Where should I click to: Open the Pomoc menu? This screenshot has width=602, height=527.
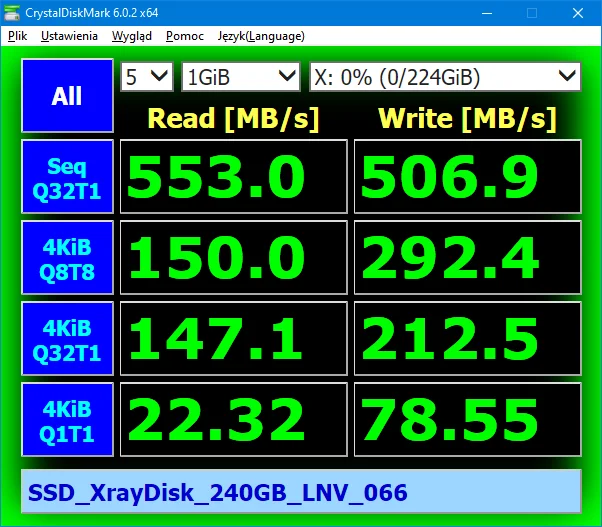(x=185, y=36)
